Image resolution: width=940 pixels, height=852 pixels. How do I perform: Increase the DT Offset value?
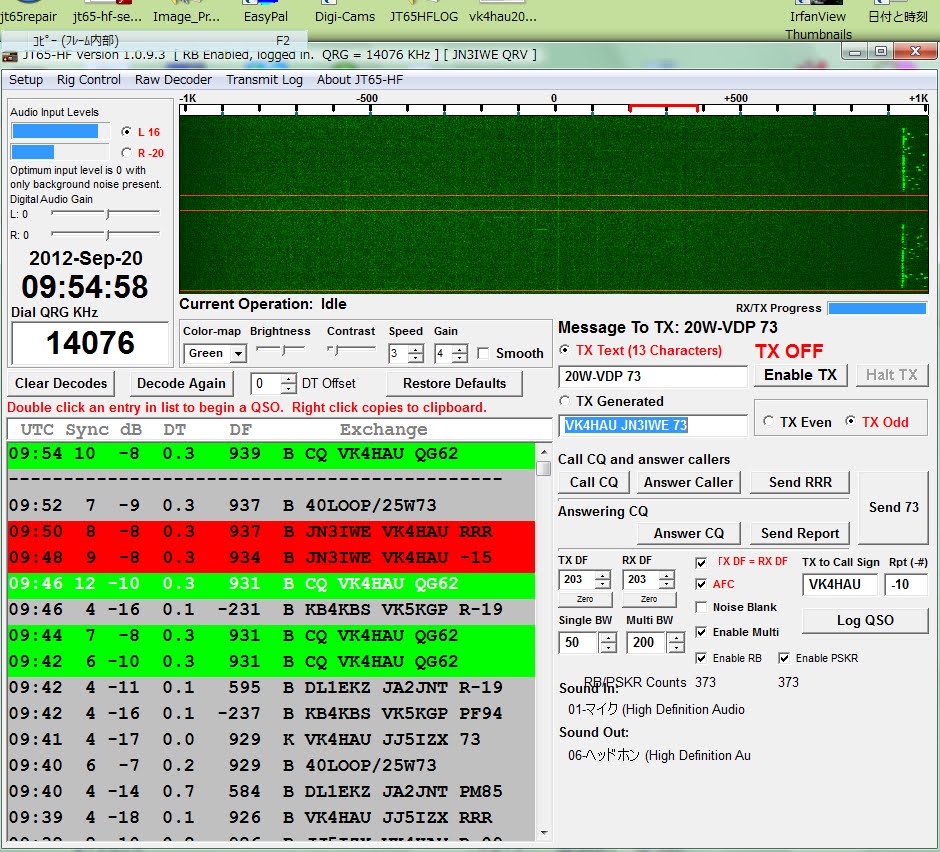[288, 379]
